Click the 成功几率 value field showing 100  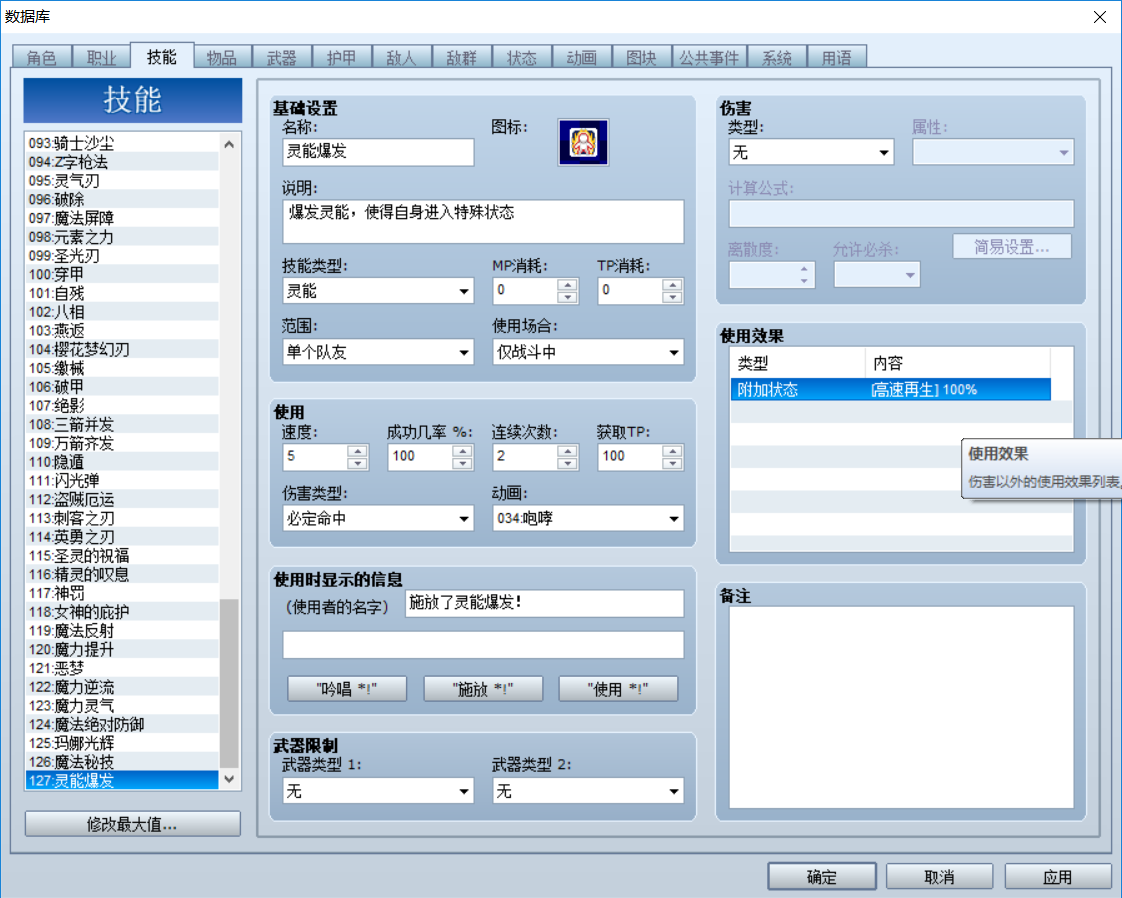coord(420,457)
